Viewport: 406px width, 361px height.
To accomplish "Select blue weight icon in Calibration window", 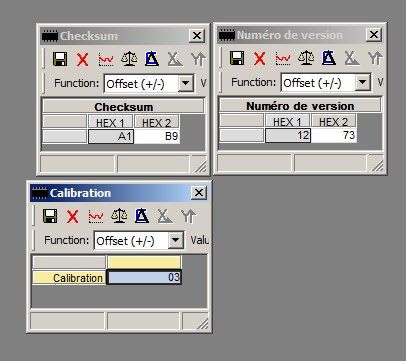I will coord(142,216).
